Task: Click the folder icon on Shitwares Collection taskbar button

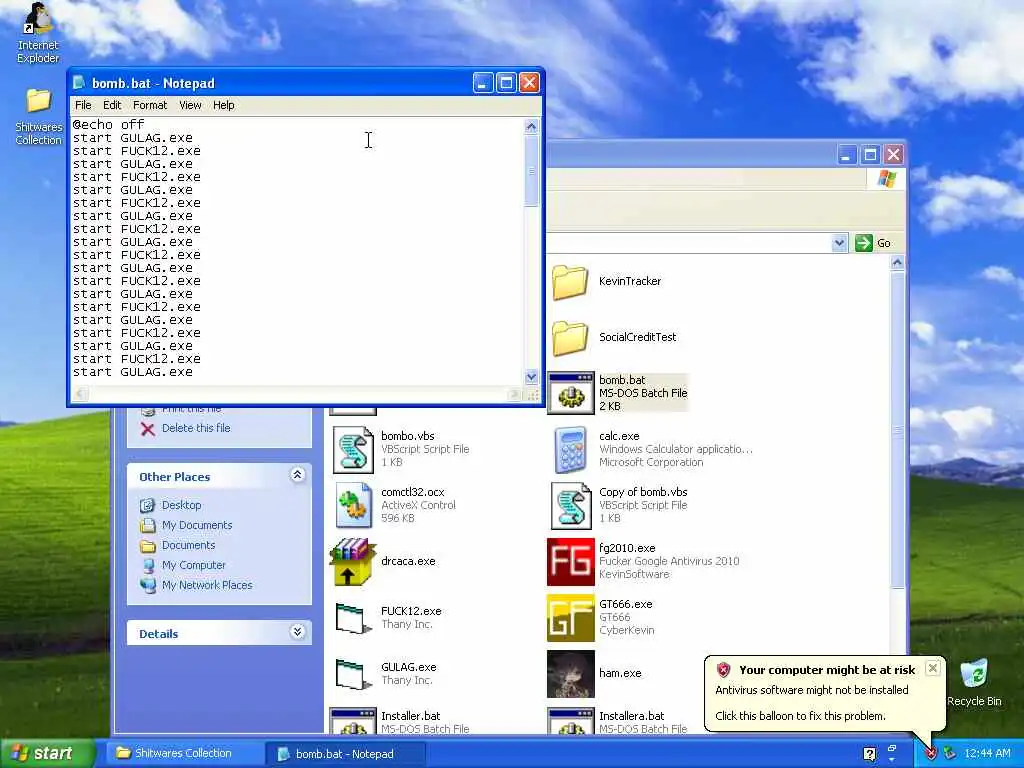Action: [123, 754]
